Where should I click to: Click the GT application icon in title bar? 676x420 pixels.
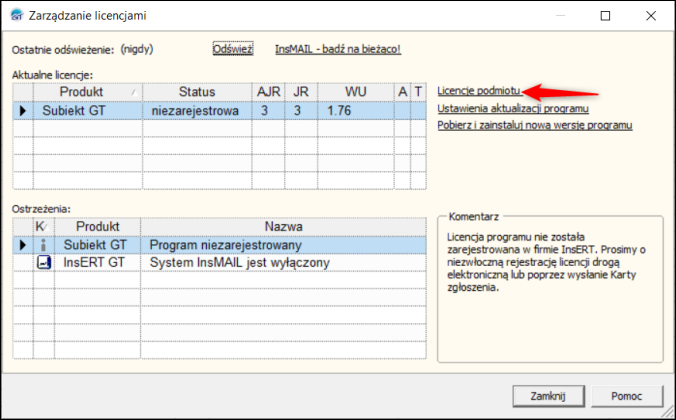[16, 16]
